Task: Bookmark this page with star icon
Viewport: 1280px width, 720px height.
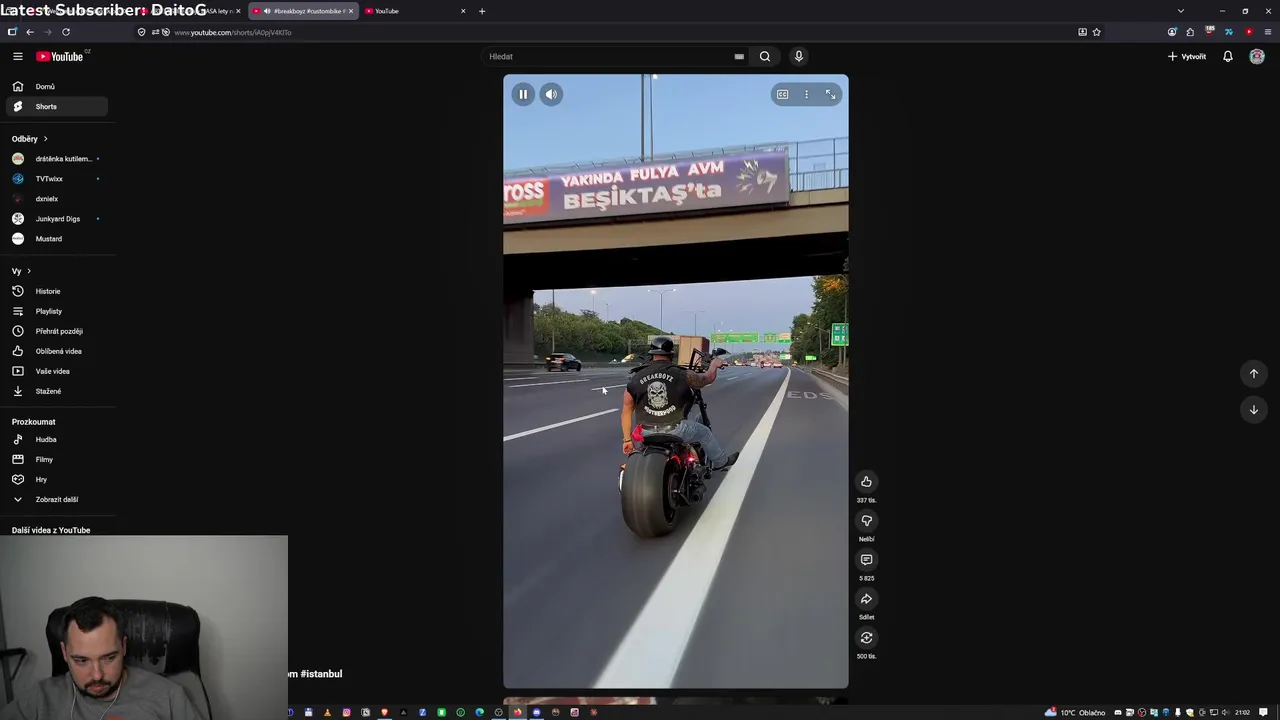Action: (x=1097, y=32)
